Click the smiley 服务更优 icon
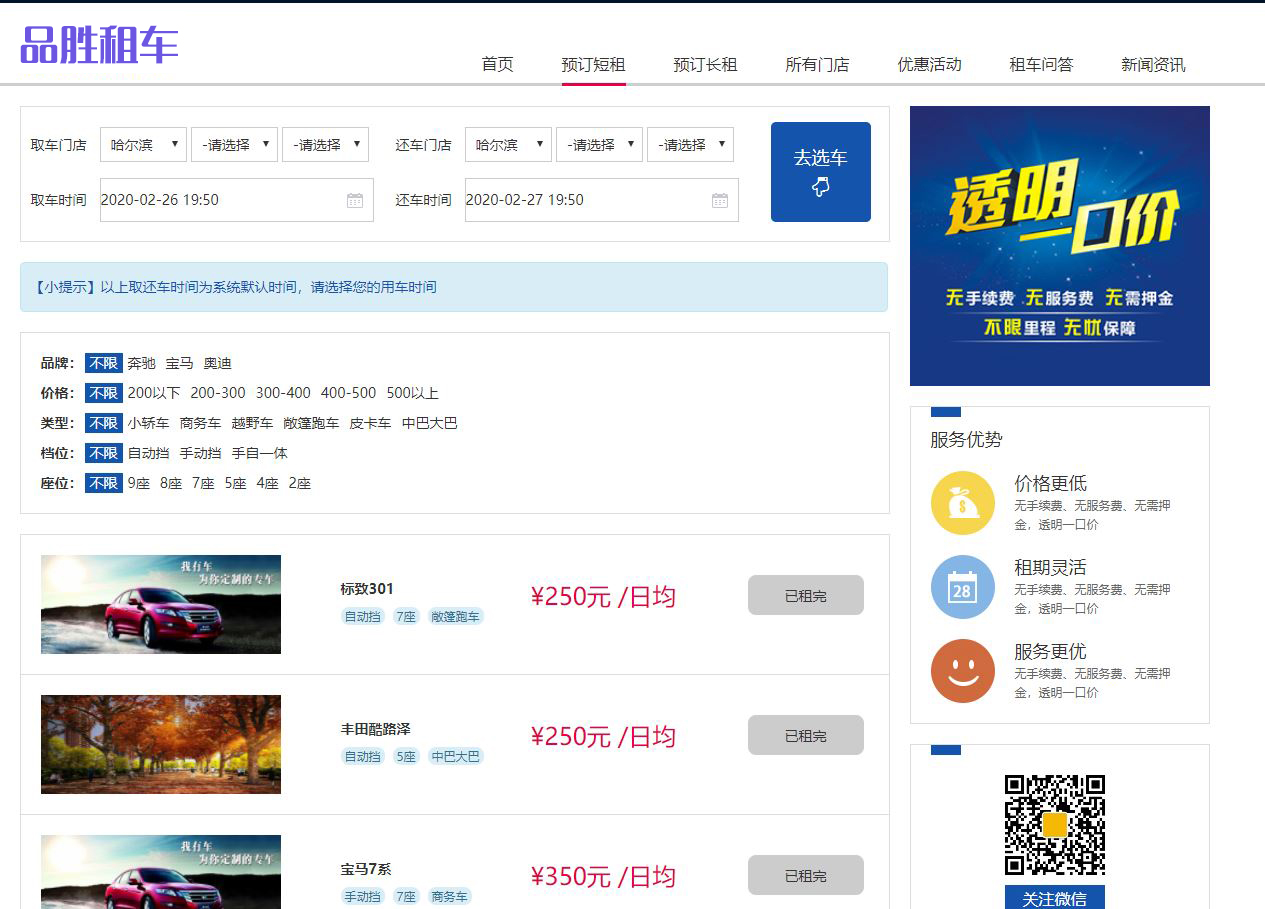Screen dimensions: 1265x909 (962, 671)
